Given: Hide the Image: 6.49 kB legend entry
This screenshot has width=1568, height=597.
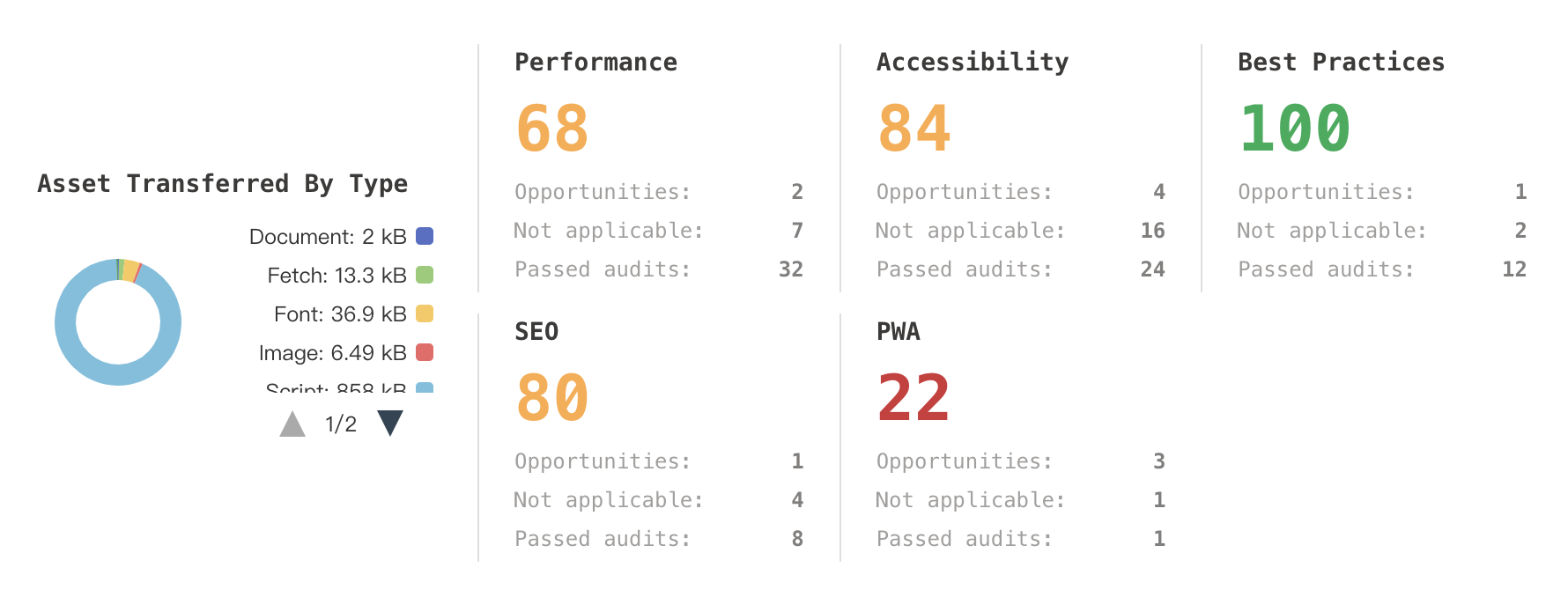Looking at the screenshot, I should [332, 353].
